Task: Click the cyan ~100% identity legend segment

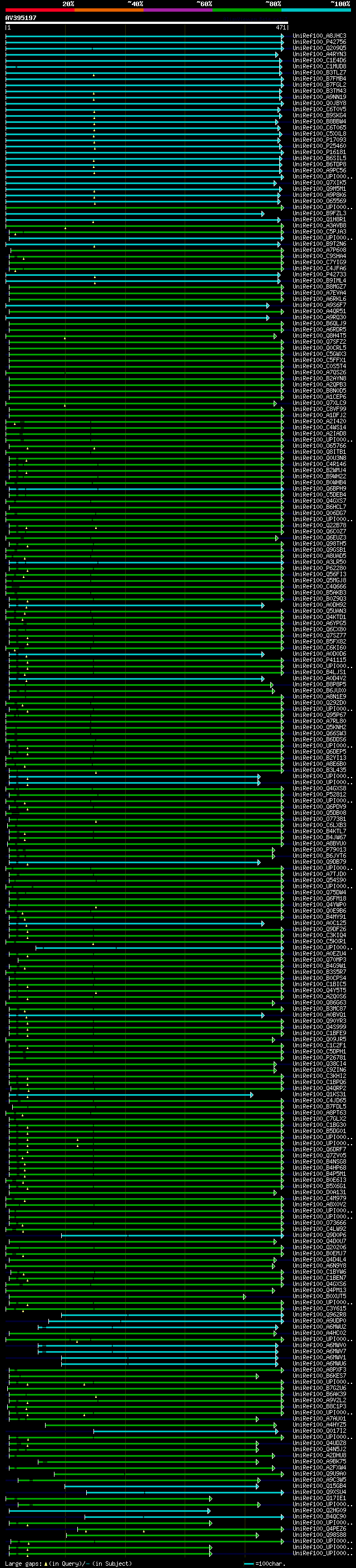Action: click(315, 10)
